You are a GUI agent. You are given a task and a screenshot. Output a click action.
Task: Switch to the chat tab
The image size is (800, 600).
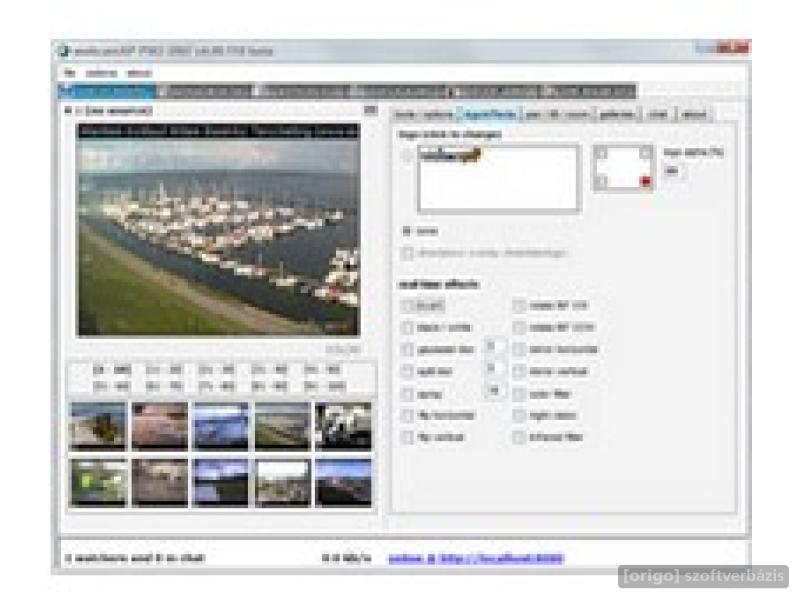point(657,115)
